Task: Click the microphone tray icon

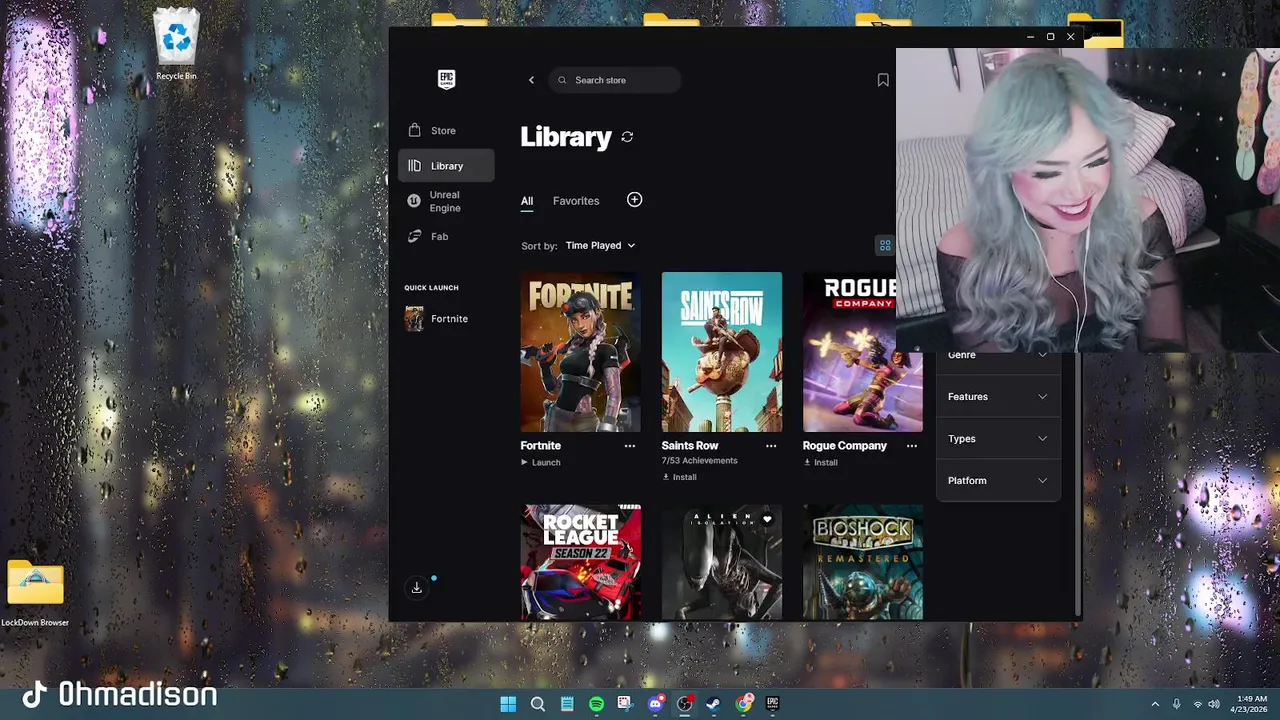Action: click(x=1177, y=704)
